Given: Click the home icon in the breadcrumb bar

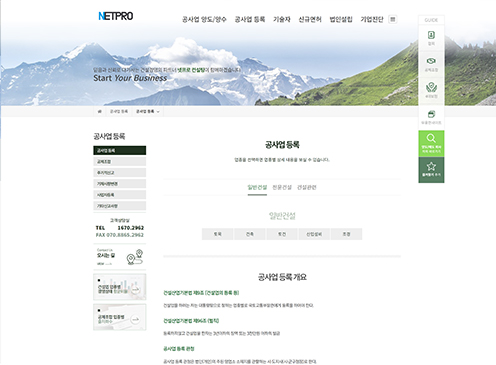Looking at the screenshot, I should tap(99, 111).
